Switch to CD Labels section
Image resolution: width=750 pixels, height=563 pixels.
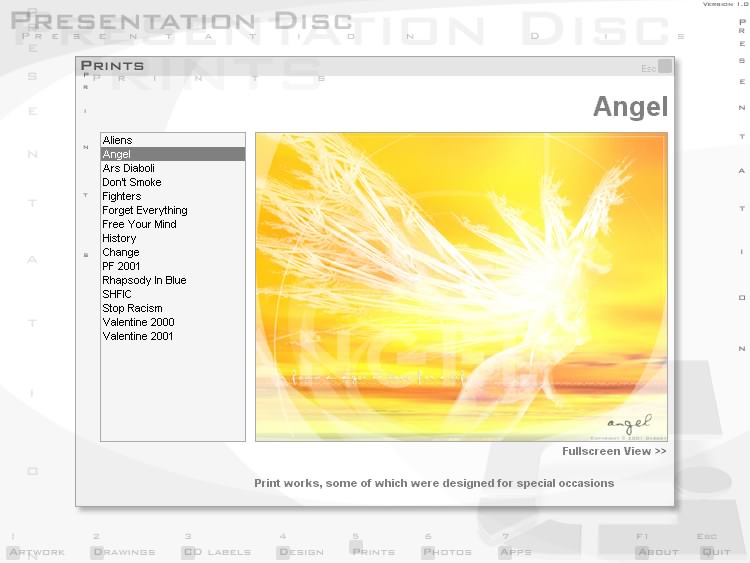click(217, 552)
